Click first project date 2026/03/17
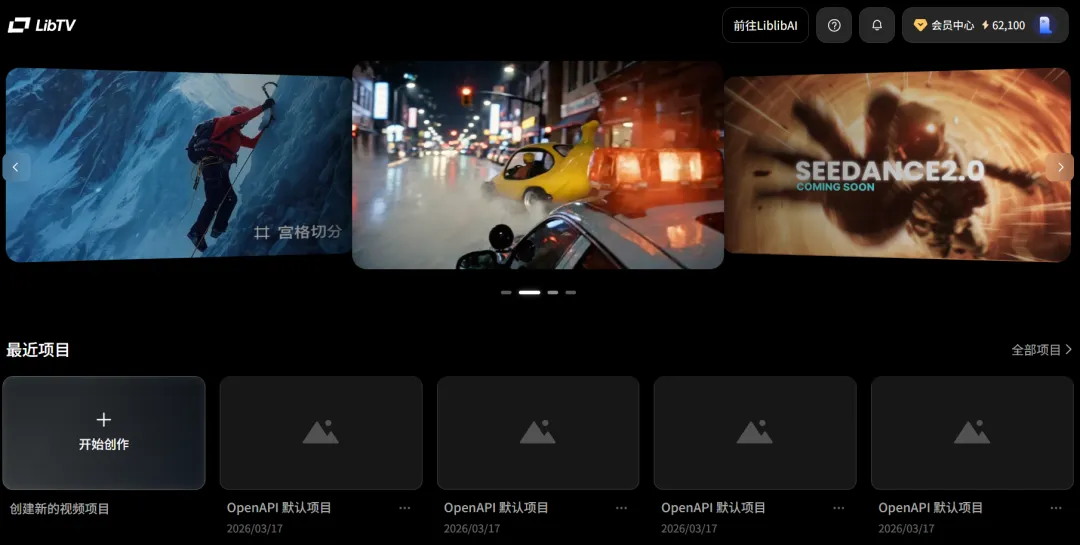 click(255, 528)
